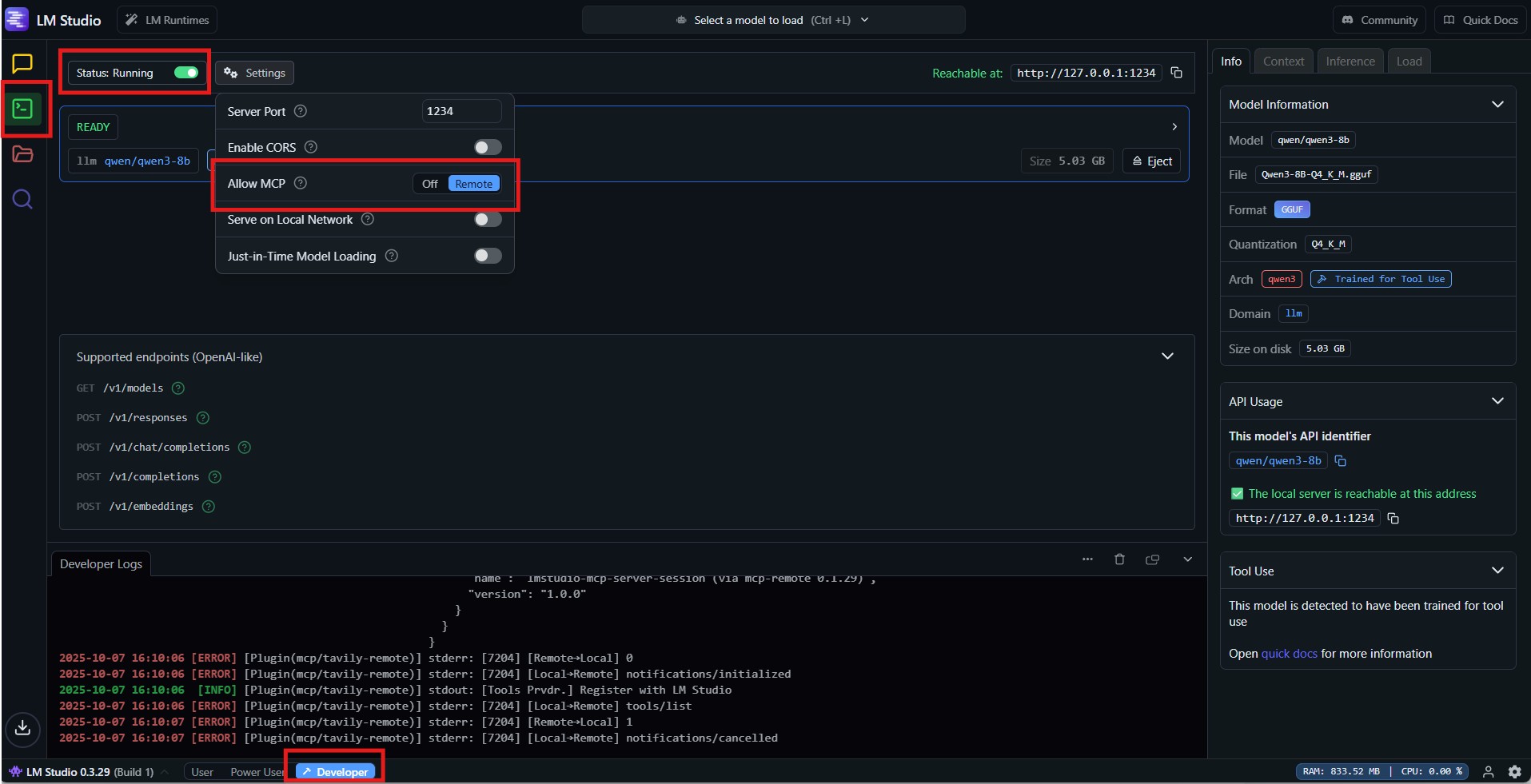Toggle the server Status Running switch
Screen dimensions: 1531x784
coord(185,73)
